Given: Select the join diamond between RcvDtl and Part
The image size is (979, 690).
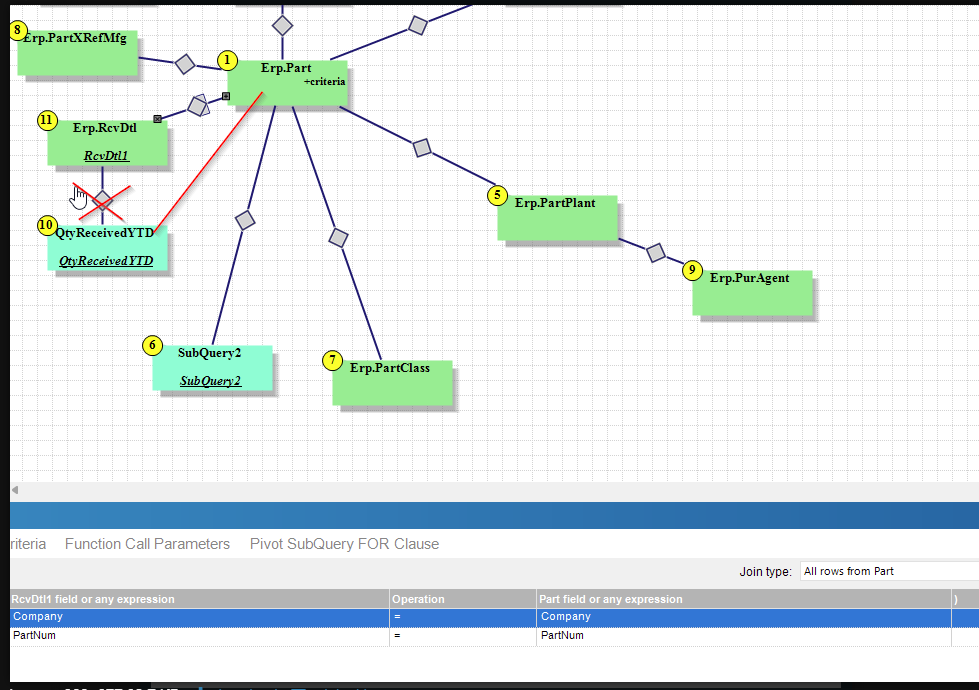Looking at the screenshot, I should (199, 106).
